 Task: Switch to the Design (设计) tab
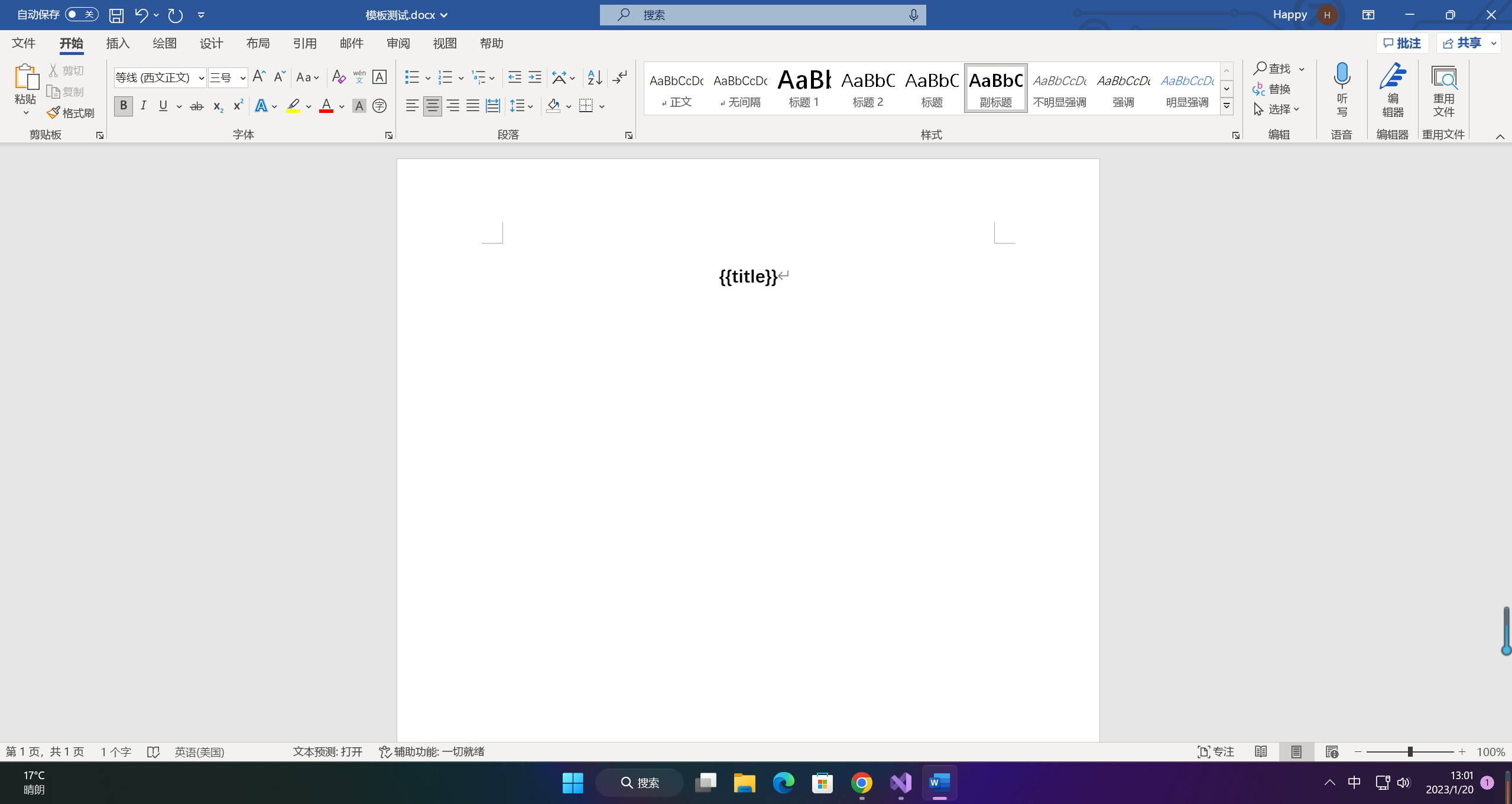point(212,43)
